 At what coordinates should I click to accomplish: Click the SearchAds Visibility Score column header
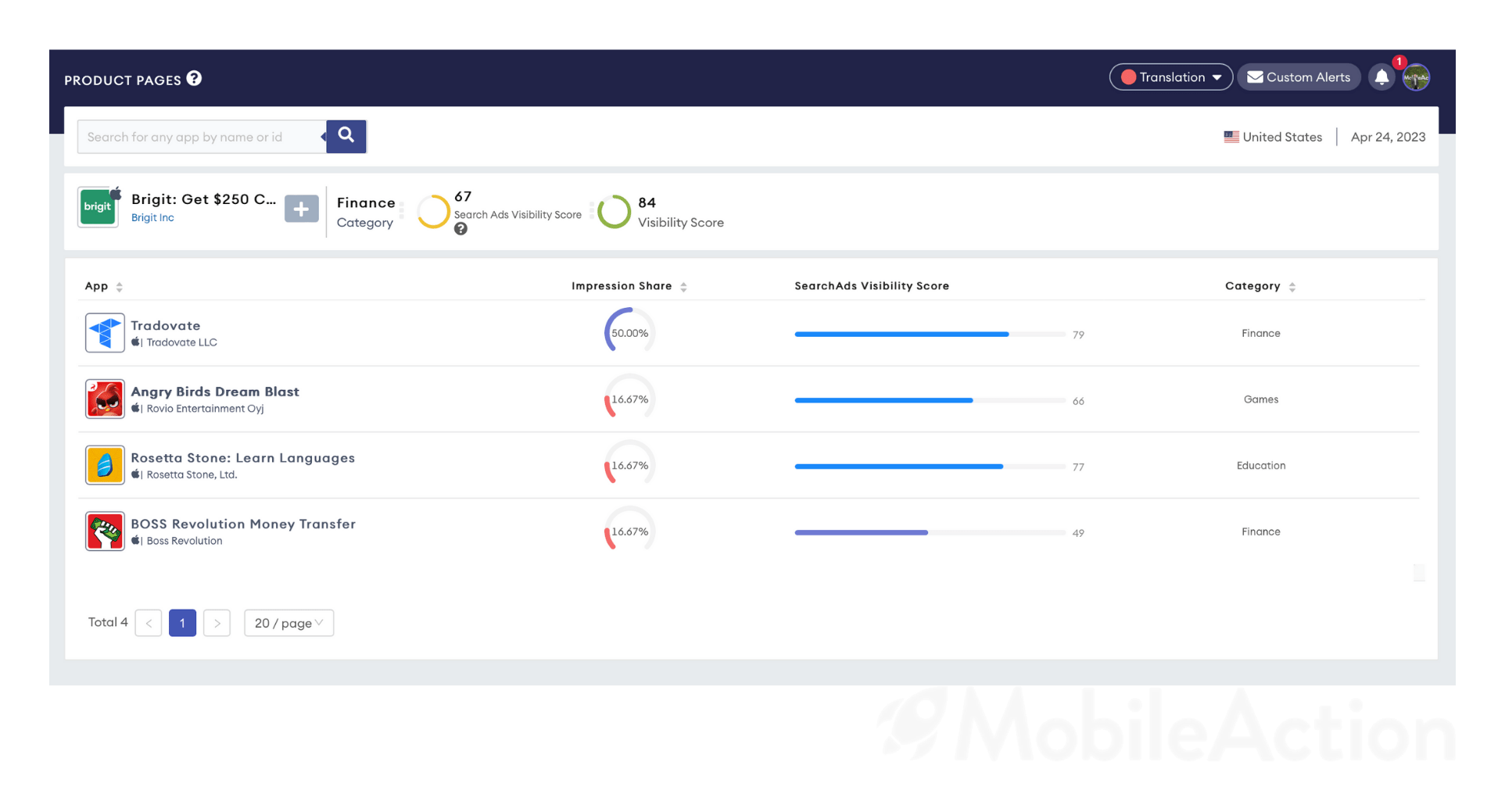872,286
